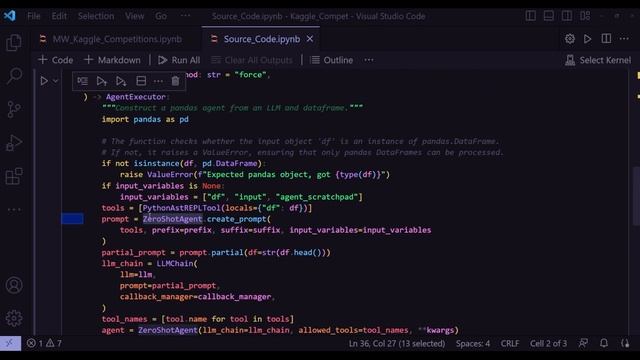Click the editor vertical scrollbar
Viewport: 640px width, 360px height.
pyautogui.click(x=636, y=196)
